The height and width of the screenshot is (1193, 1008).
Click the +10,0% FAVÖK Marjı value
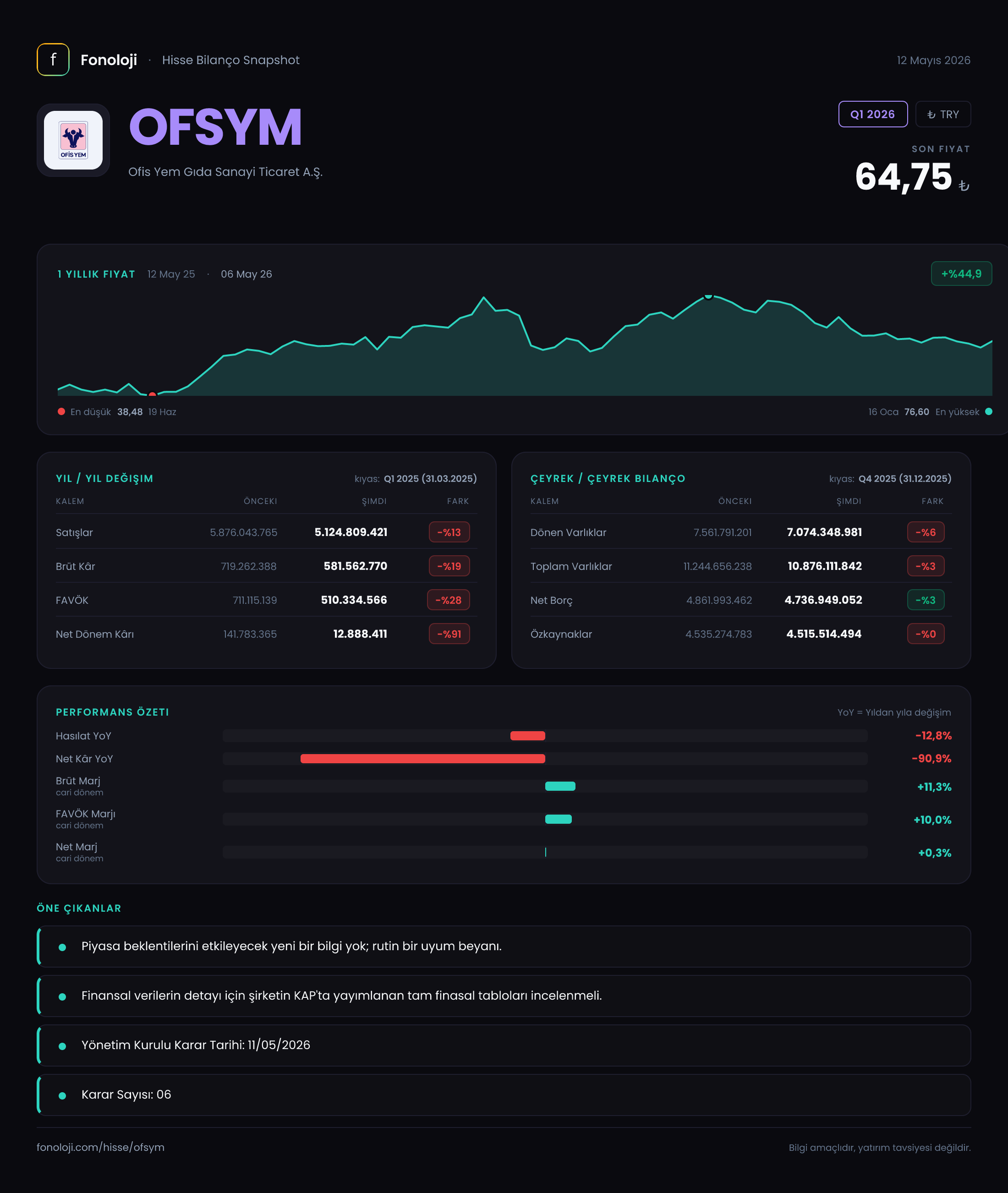(x=932, y=820)
